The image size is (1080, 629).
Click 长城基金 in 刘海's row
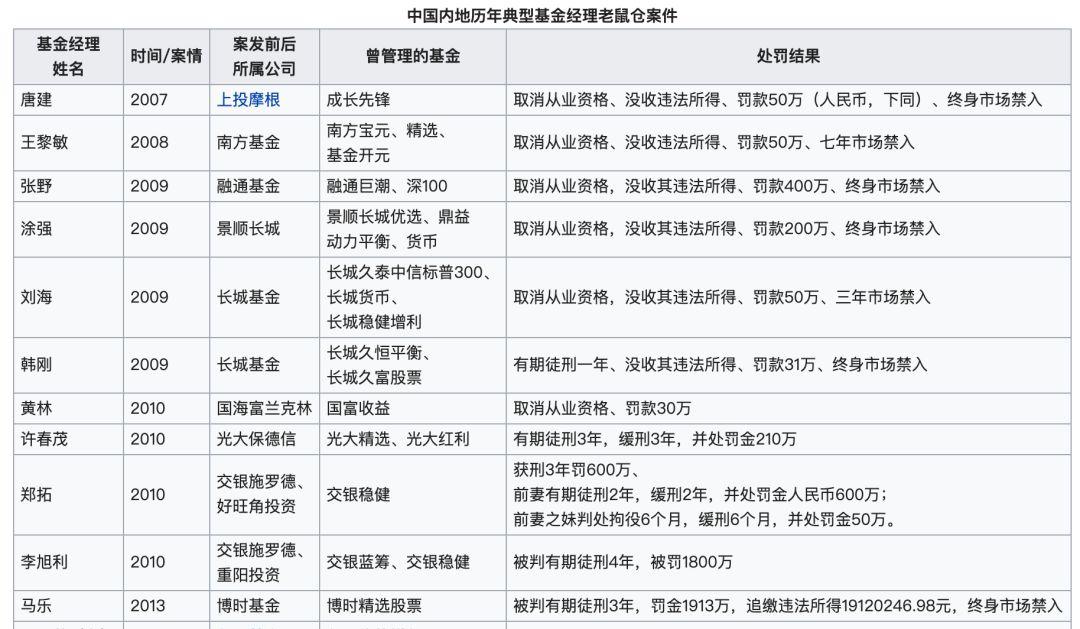[248, 297]
